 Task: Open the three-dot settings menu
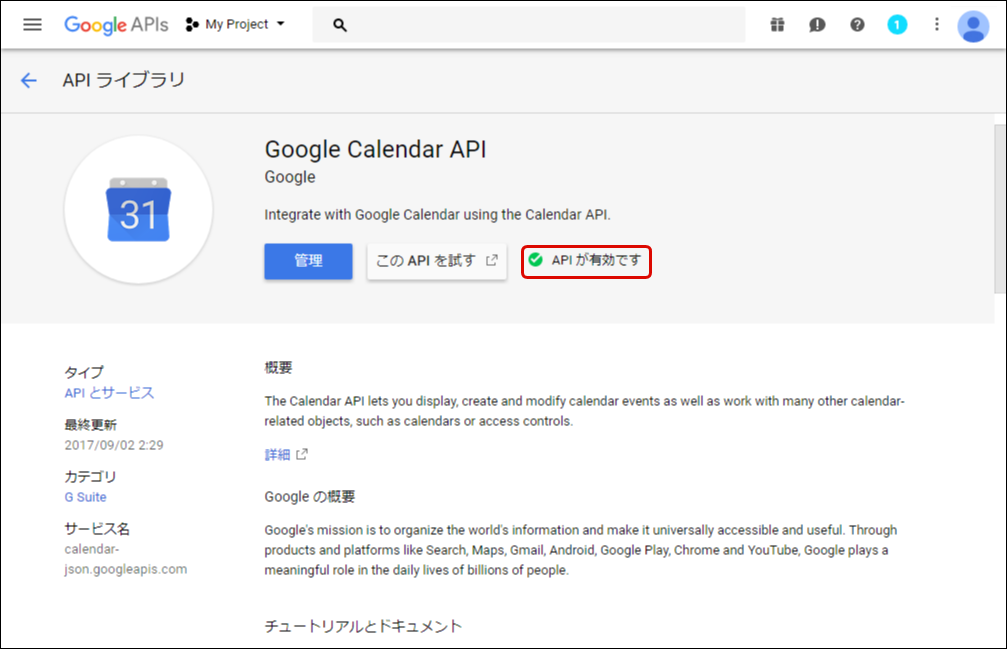point(936,24)
